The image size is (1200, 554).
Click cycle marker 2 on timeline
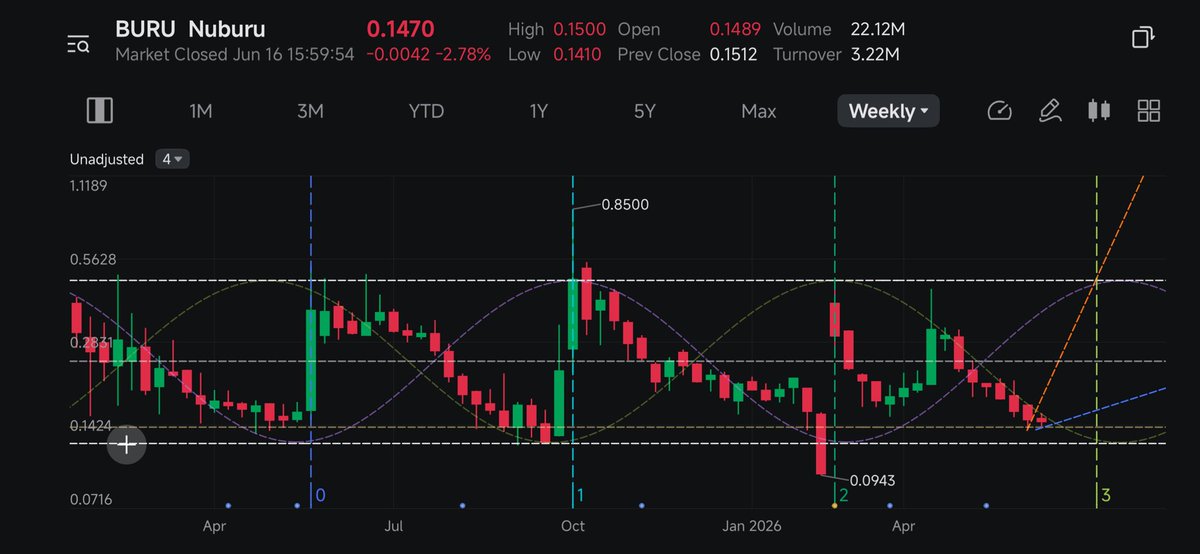point(843,495)
